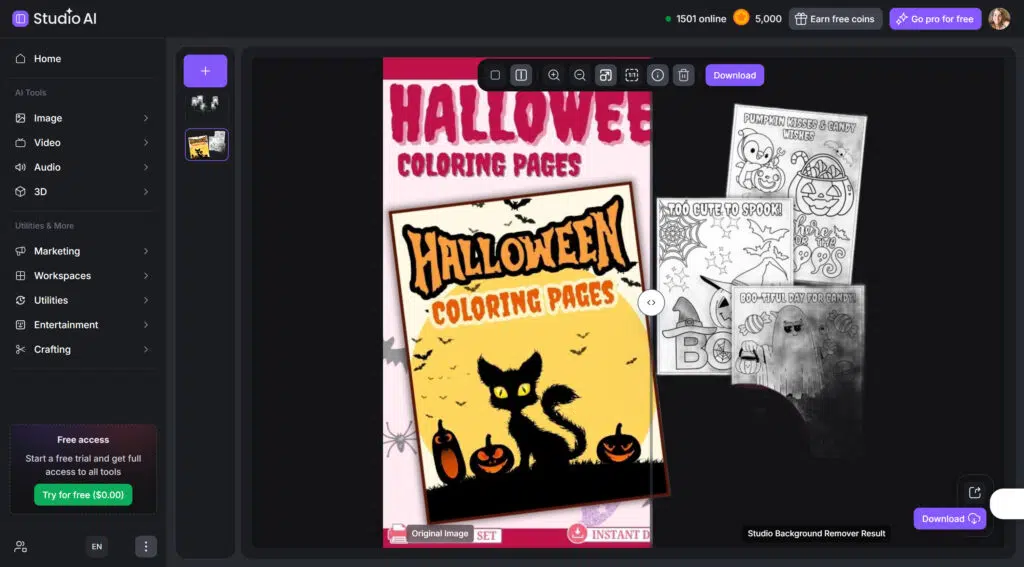Image resolution: width=1024 pixels, height=567 pixels.
Task: Set zoom to 1:1 actual size
Action: 632,75
